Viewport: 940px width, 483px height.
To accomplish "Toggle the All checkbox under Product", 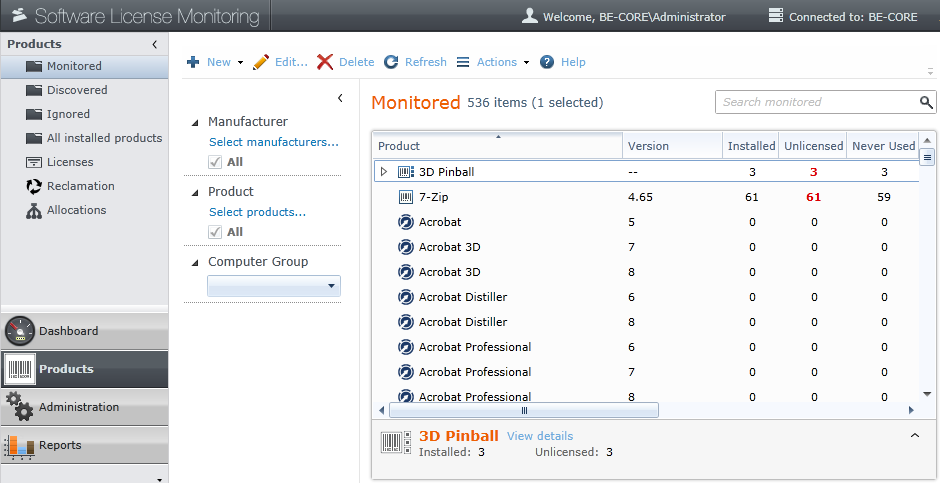I will pos(215,232).
